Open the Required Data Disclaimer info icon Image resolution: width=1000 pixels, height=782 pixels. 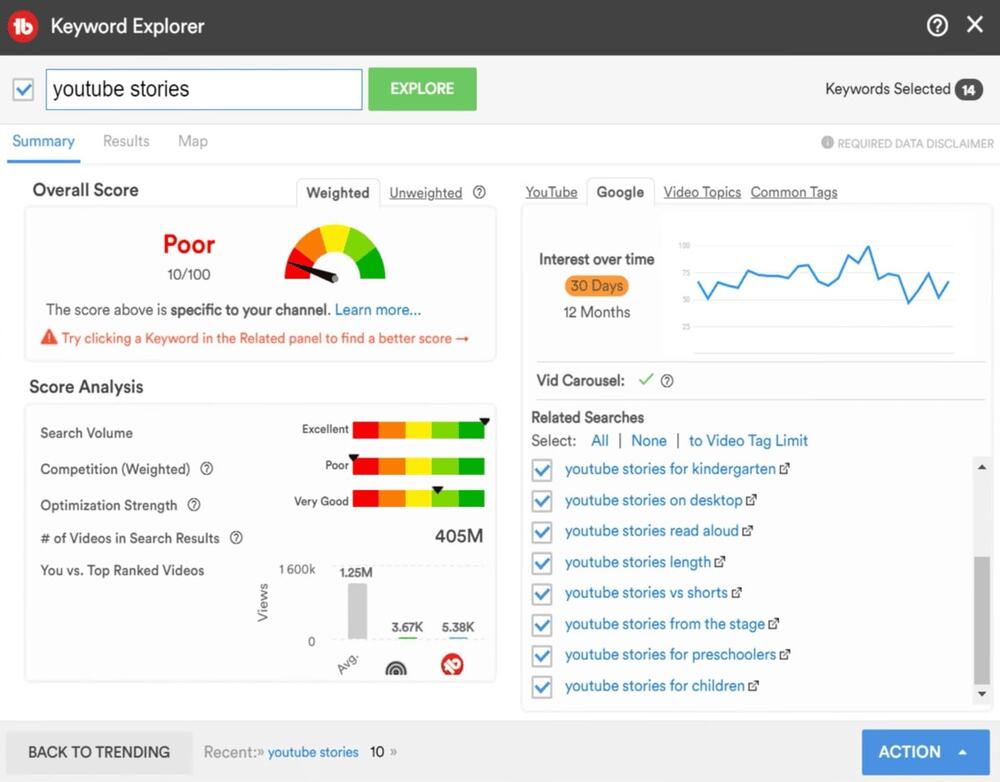pyautogui.click(x=827, y=142)
